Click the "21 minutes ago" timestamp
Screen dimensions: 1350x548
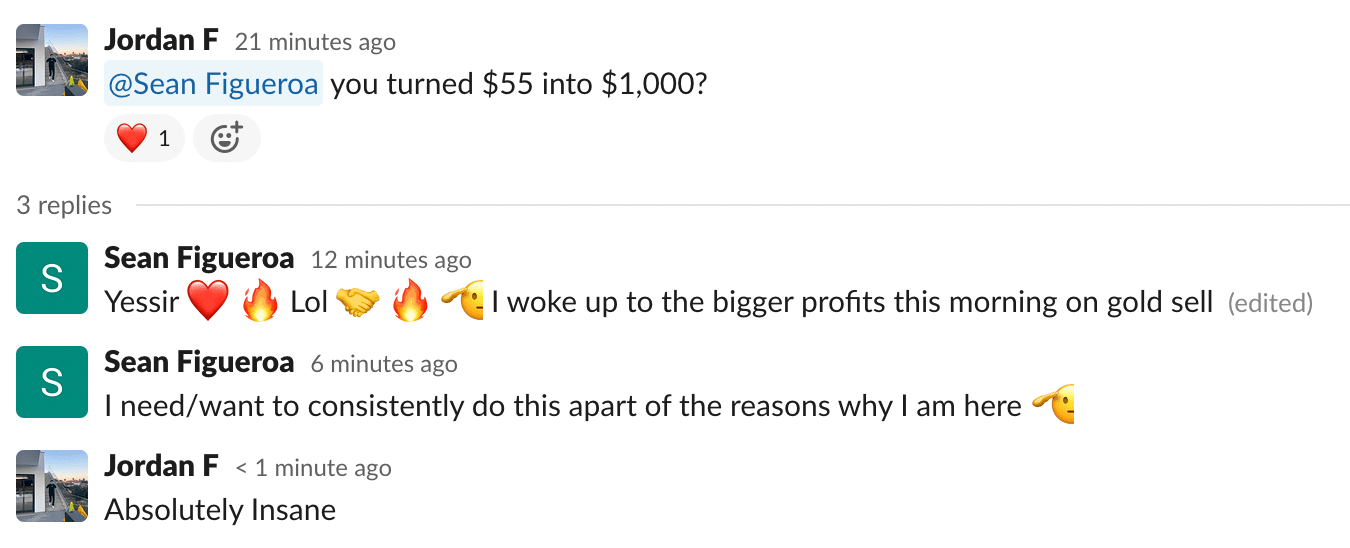pyautogui.click(x=315, y=42)
